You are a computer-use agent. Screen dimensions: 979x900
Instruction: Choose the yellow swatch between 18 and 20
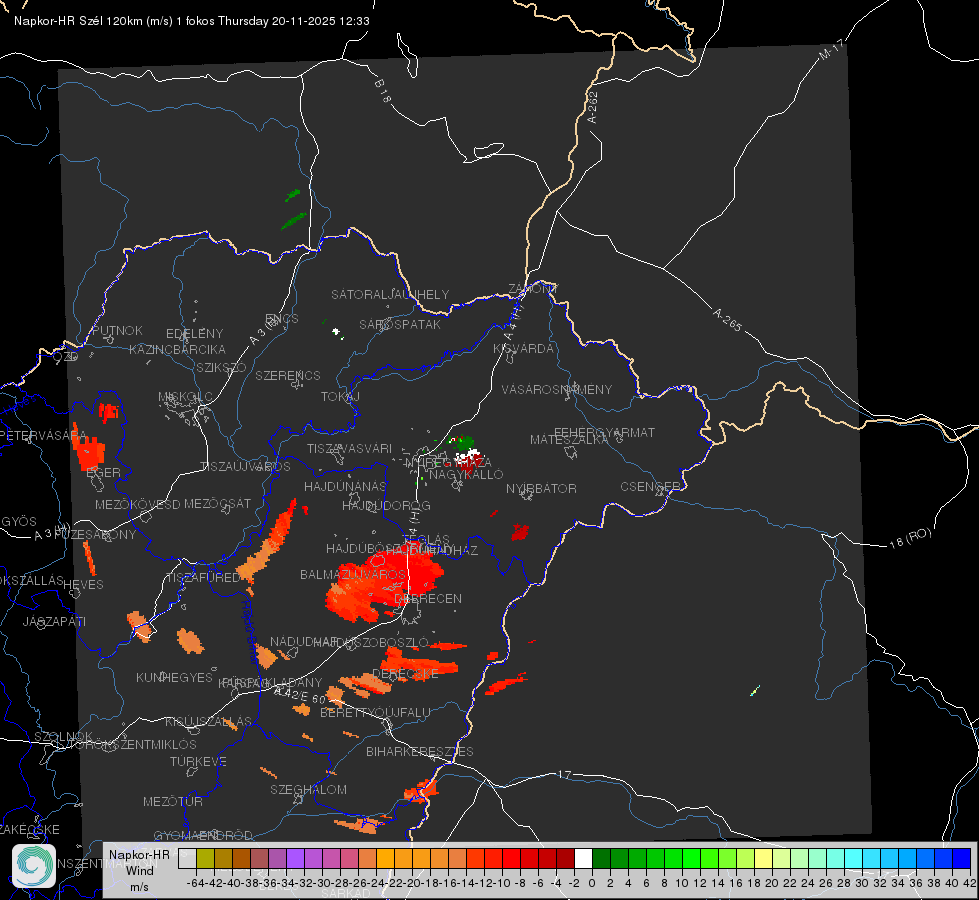(x=764, y=858)
